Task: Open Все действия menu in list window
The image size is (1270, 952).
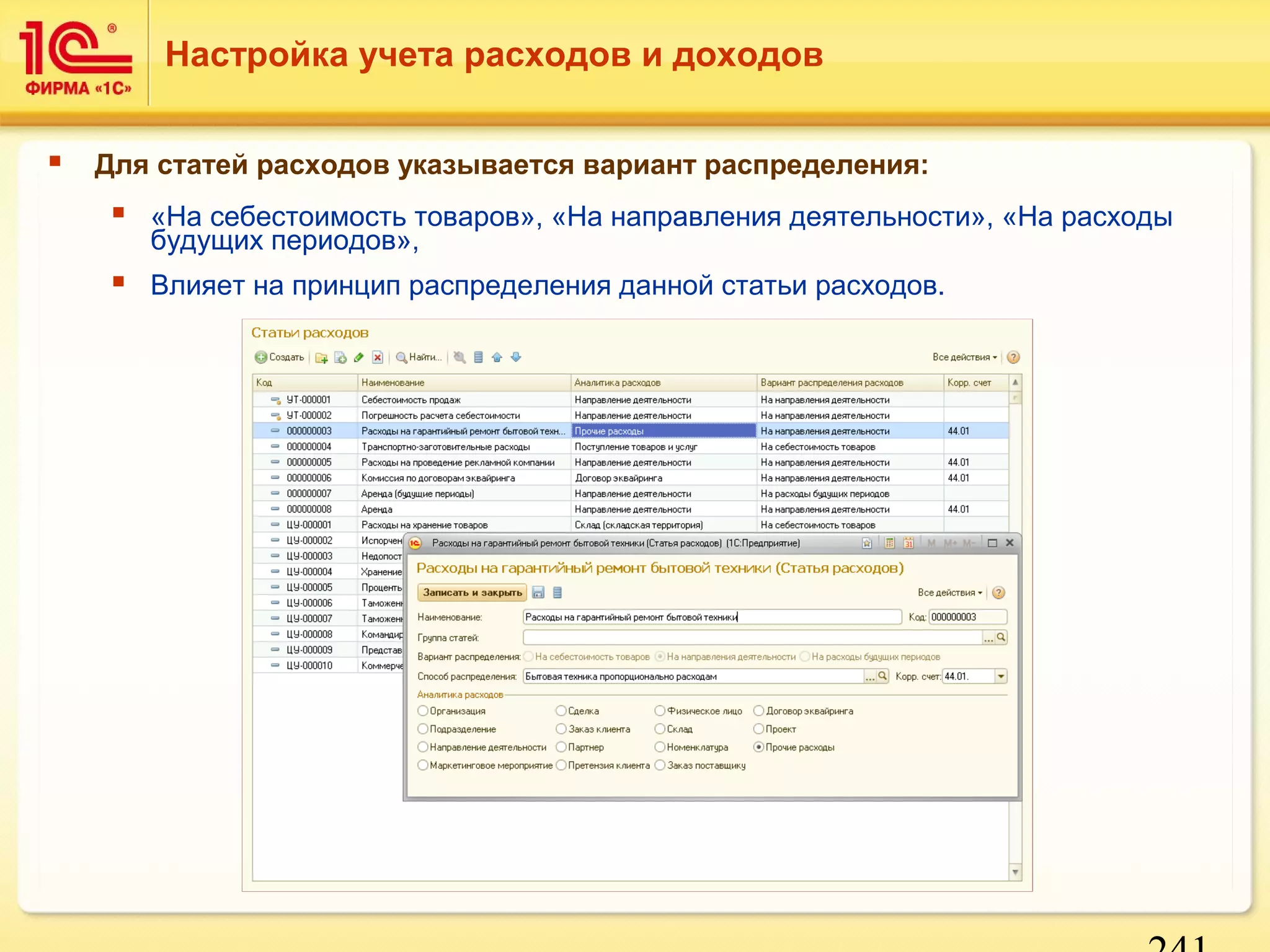Action: point(964,357)
